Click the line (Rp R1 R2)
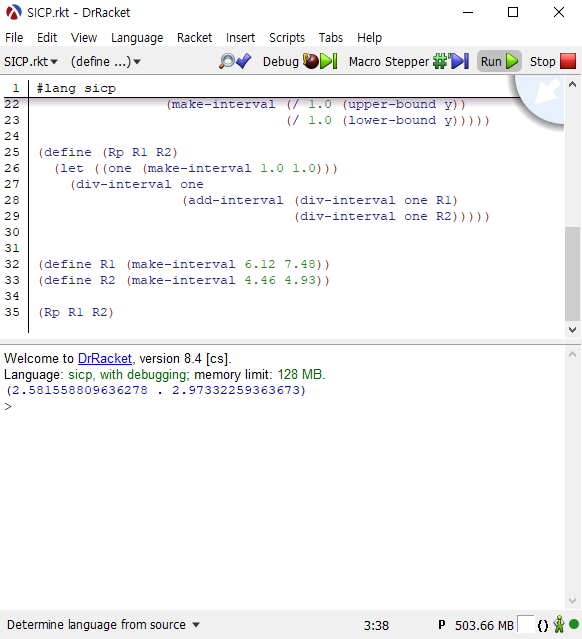The image size is (582, 639). [76, 313]
